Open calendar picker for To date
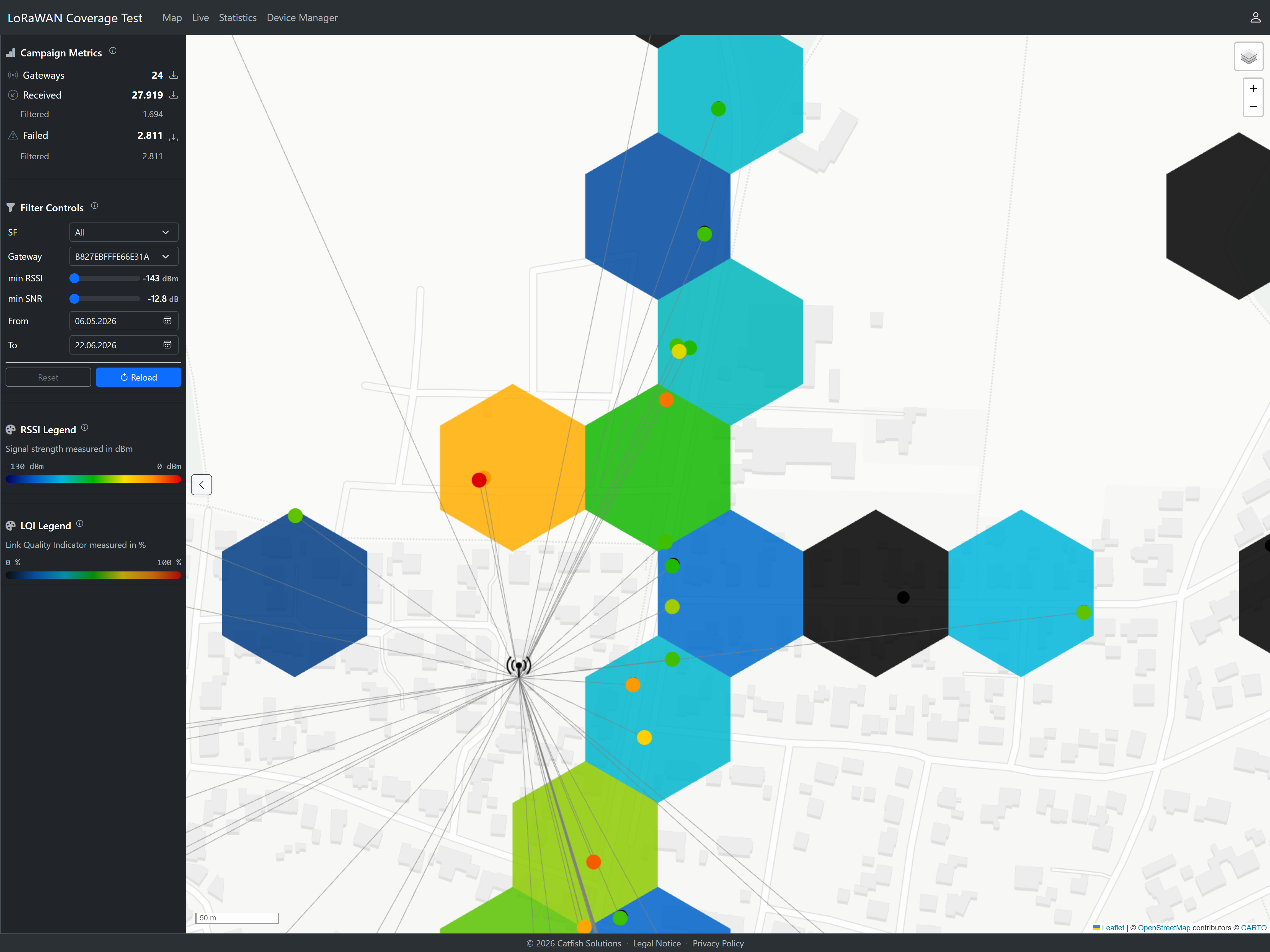The width and height of the screenshot is (1270, 952). 167,344
